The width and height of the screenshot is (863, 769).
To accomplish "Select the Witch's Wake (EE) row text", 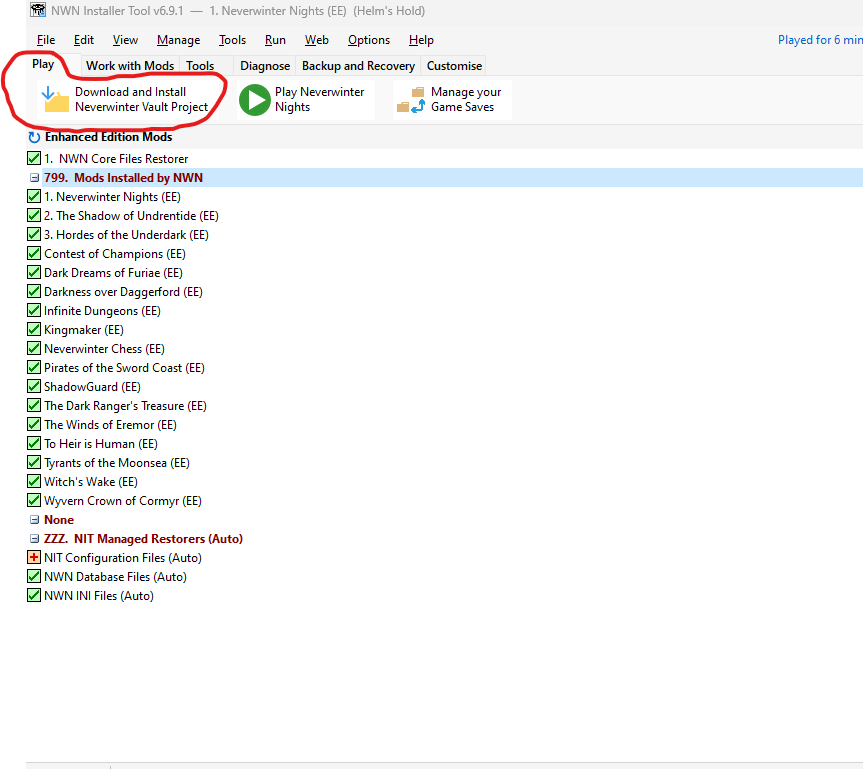I will pyautogui.click(x=91, y=482).
